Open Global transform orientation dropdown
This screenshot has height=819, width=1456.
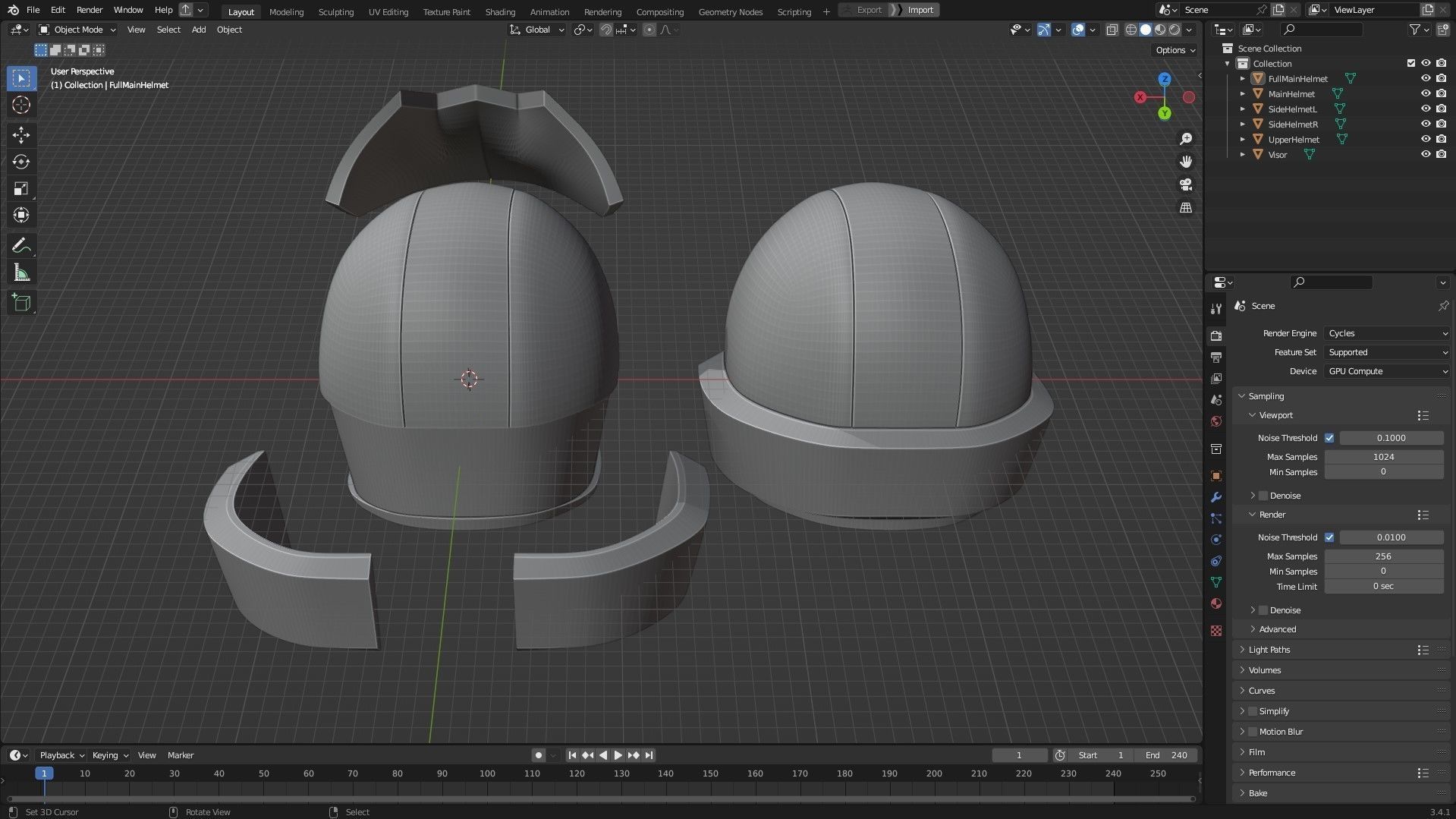(537, 30)
